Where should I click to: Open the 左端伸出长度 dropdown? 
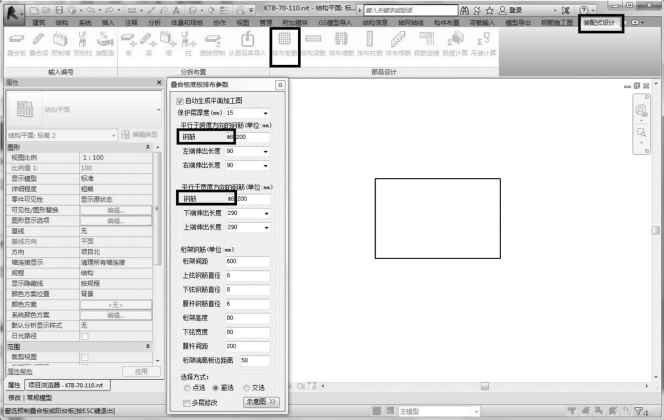[x=266, y=152]
